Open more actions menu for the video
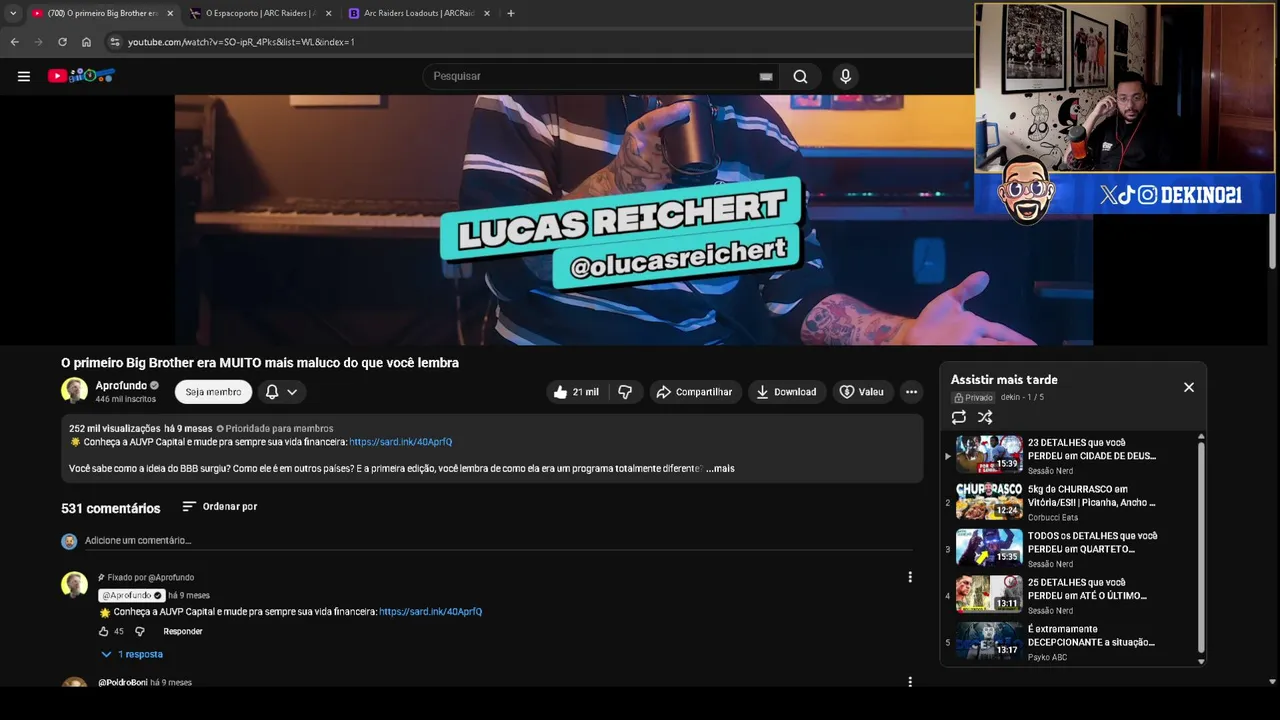1280x720 pixels. coord(911,392)
